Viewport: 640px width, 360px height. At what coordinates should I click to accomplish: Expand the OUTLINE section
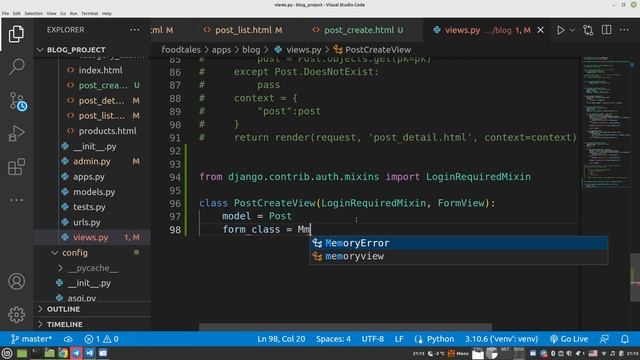click(92, 309)
